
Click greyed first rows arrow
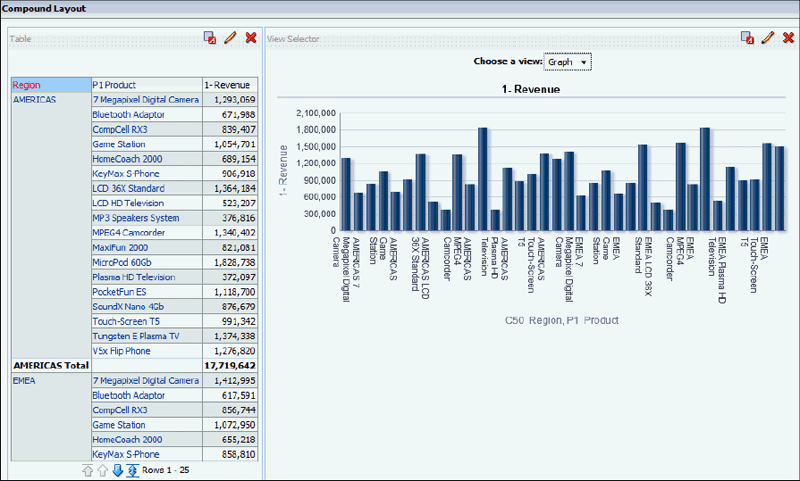(88, 470)
